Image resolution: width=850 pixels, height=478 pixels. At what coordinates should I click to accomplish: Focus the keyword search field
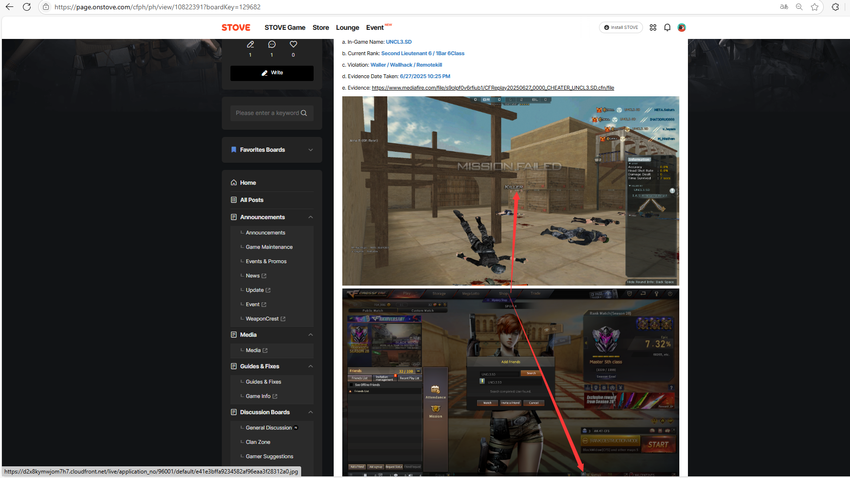coord(267,113)
